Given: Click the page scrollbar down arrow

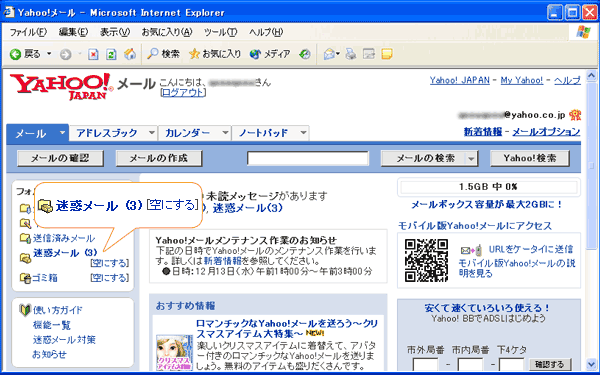Looking at the screenshot, I should click(591, 364).
